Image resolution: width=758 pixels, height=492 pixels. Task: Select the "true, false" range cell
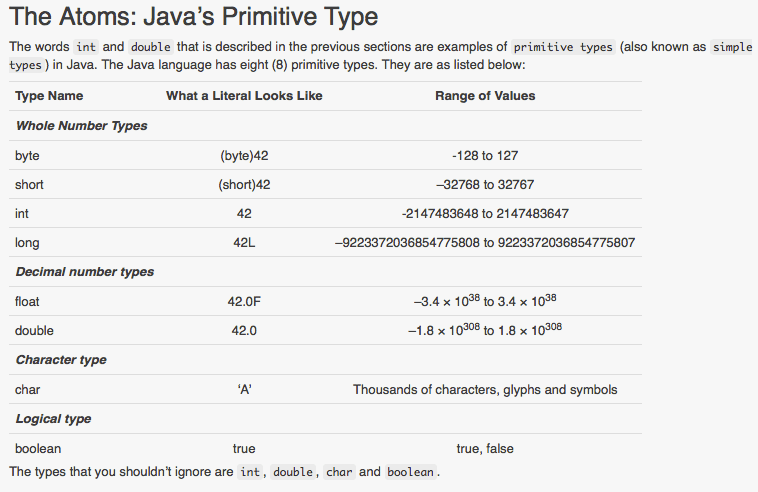(x=485, y=449)
